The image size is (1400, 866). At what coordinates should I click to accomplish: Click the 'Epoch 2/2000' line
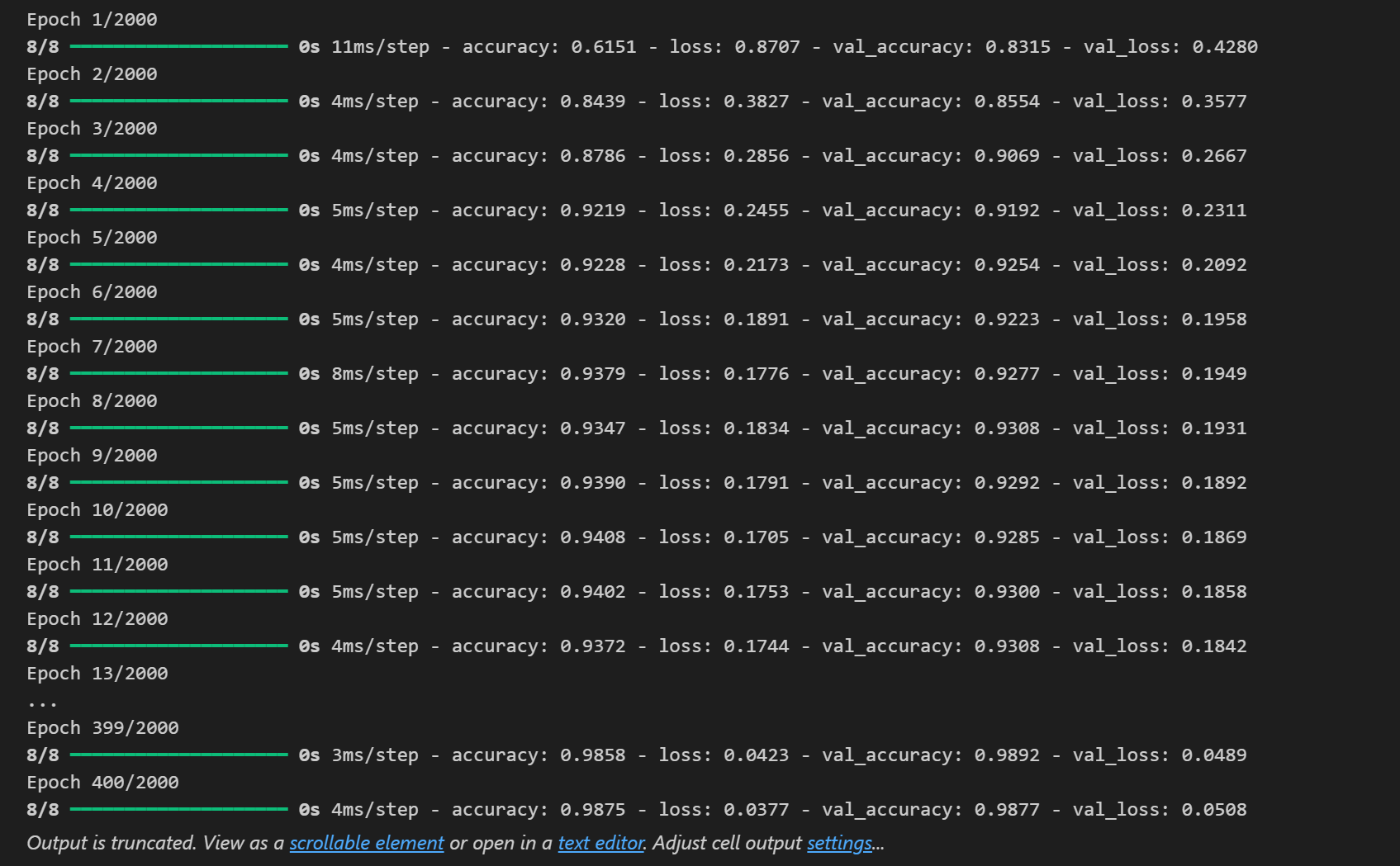coord(92,74)
